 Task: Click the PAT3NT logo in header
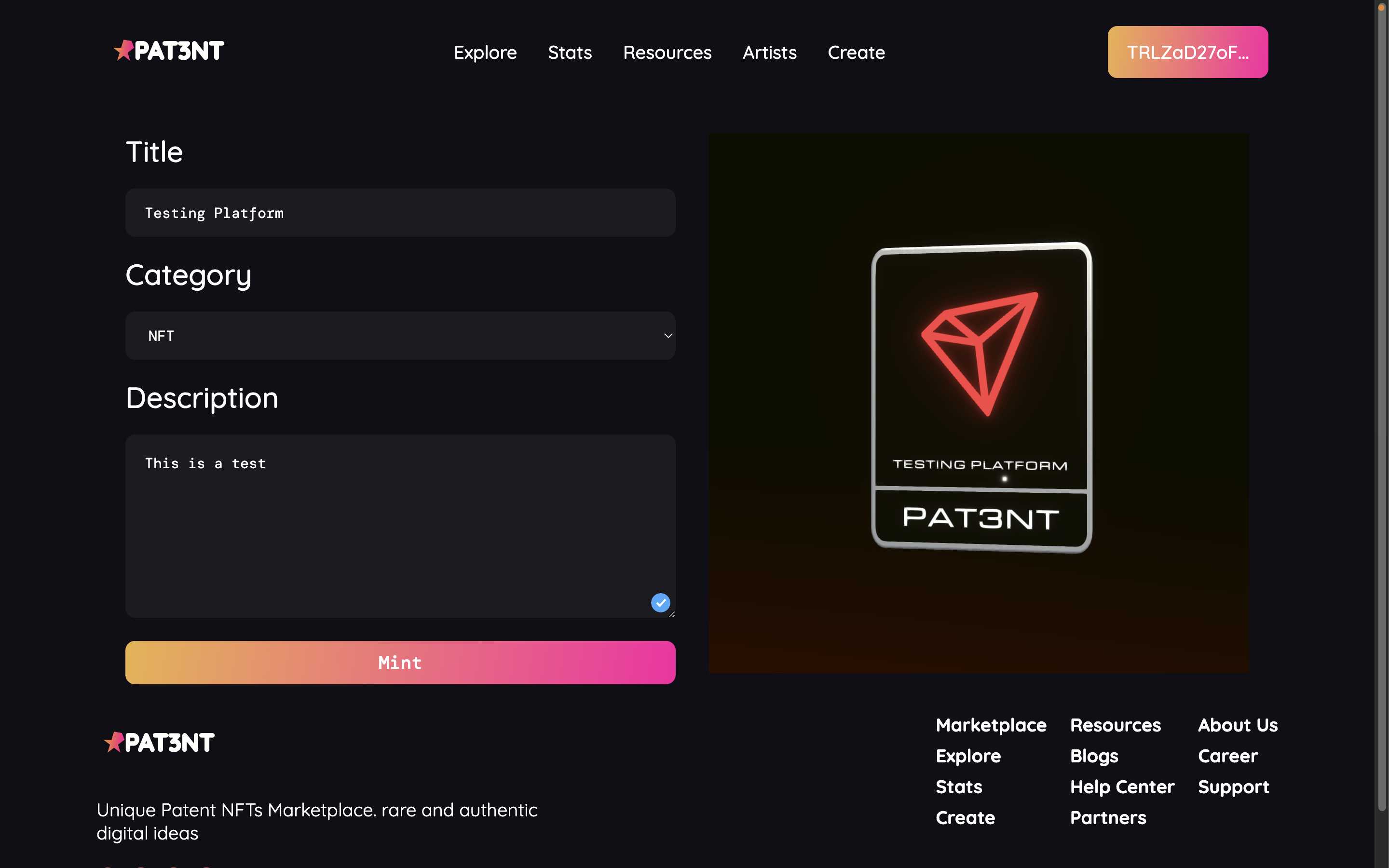(169, 51)
